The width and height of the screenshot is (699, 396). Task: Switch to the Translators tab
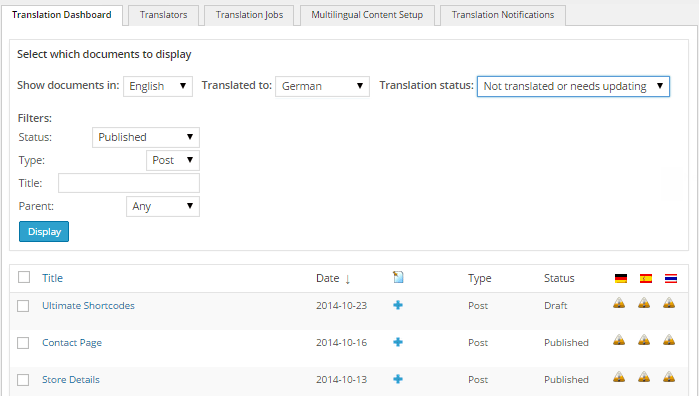164,15
